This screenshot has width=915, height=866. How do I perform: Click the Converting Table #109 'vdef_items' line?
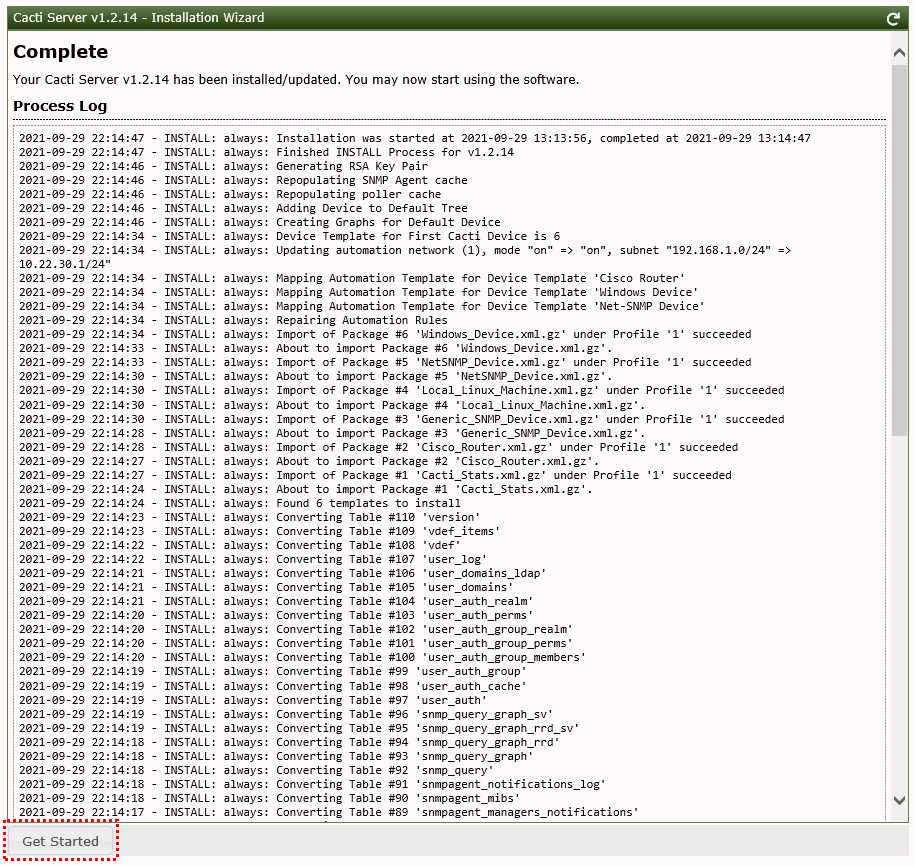[x=260, y=532]
